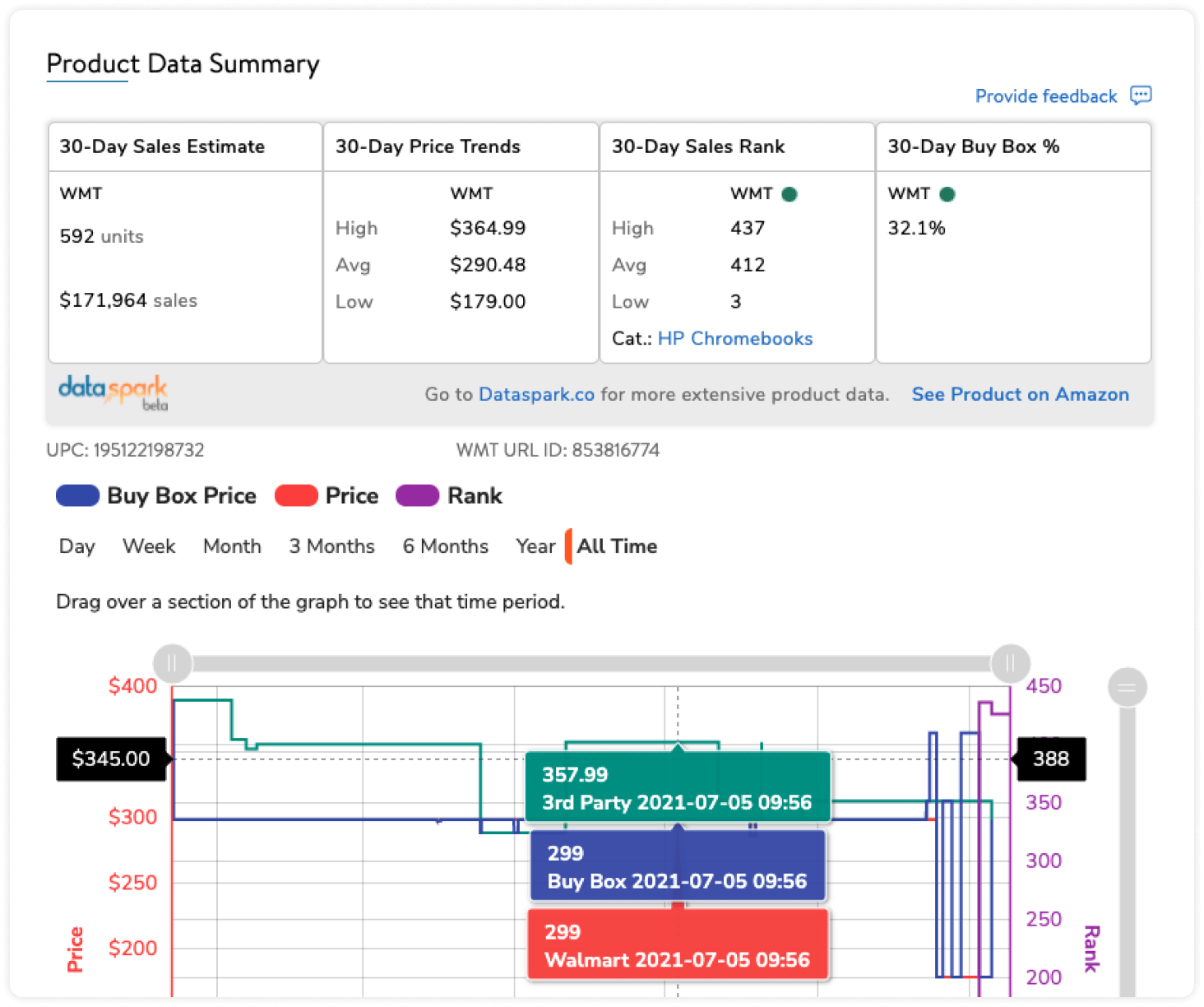Click the 32.1% Buy Box value
The height and width of the screenshot is (1007, 1204).
[916, 228]
